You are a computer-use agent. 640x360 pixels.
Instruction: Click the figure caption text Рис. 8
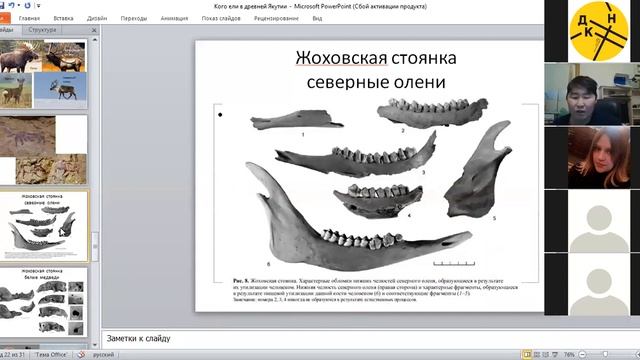[x=376, y=290]
